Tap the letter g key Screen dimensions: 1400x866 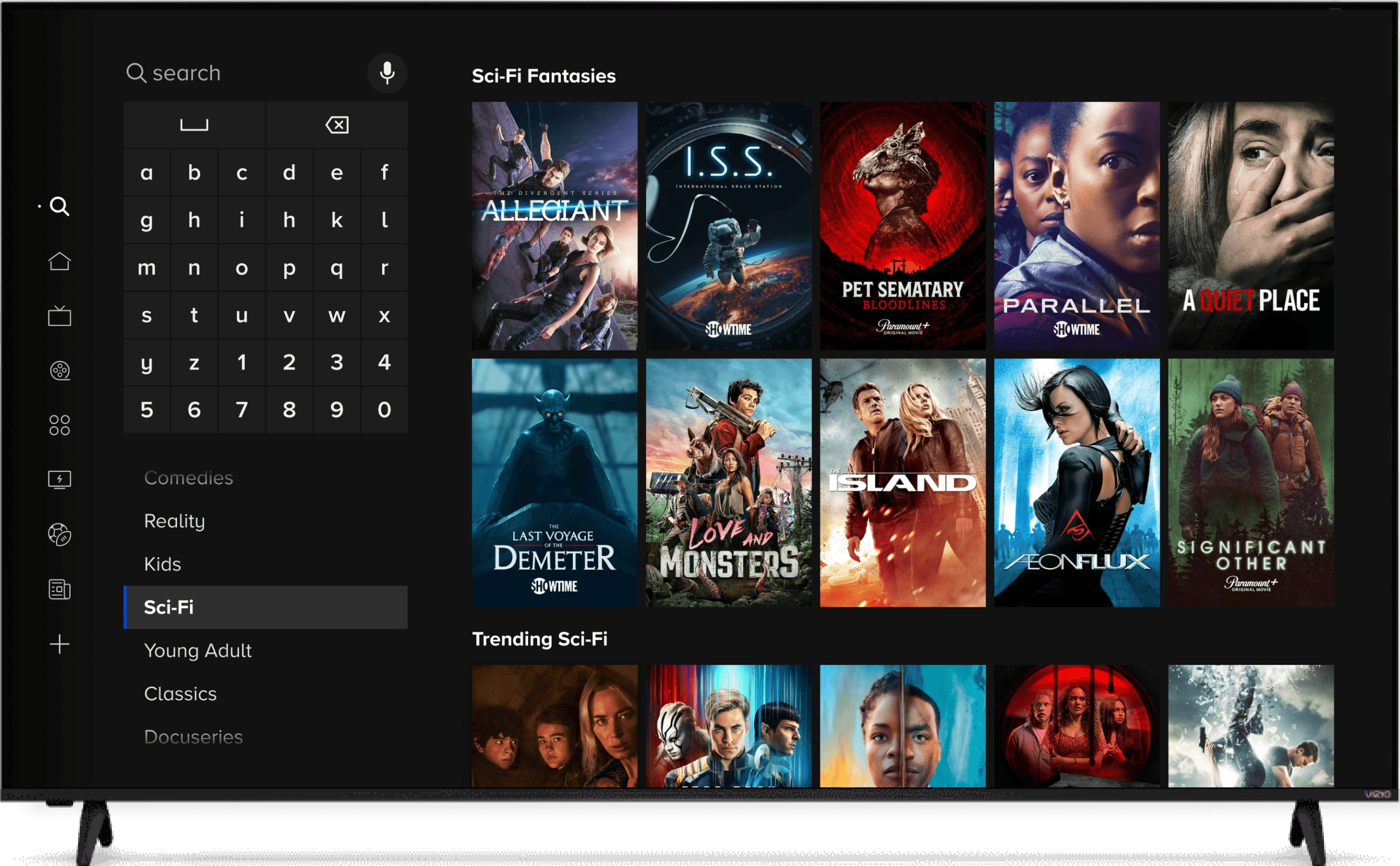147,220
